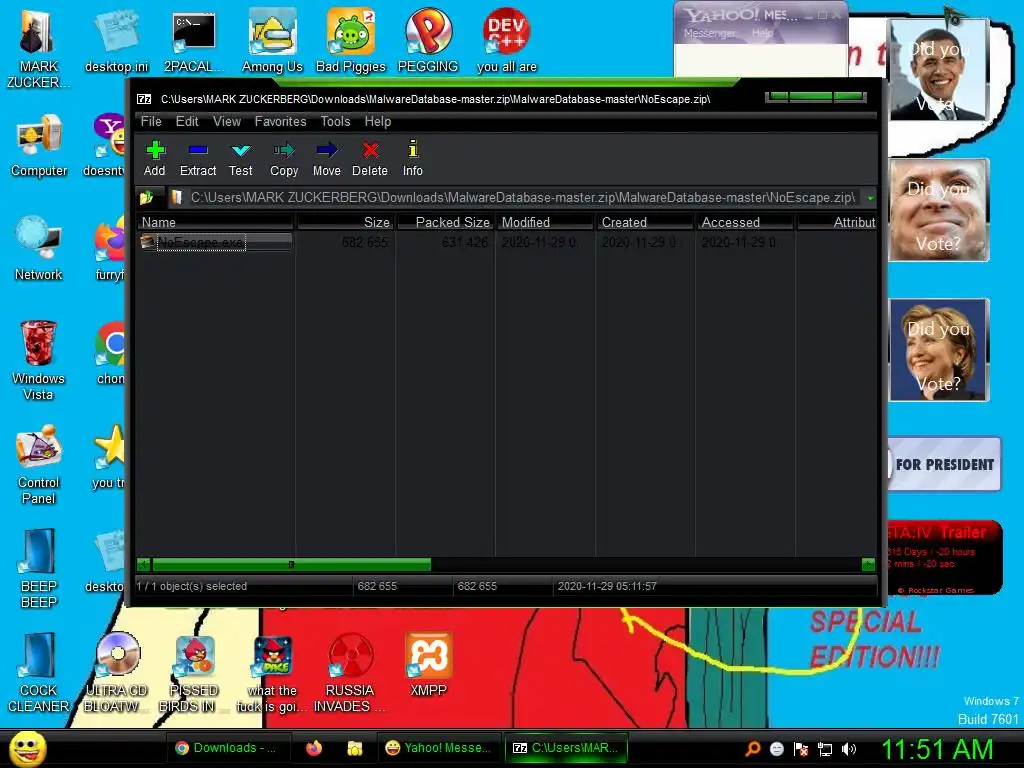1024x768 pixels.
Task: Open the Control Panel desktop icon
Action: pos(39,464)
